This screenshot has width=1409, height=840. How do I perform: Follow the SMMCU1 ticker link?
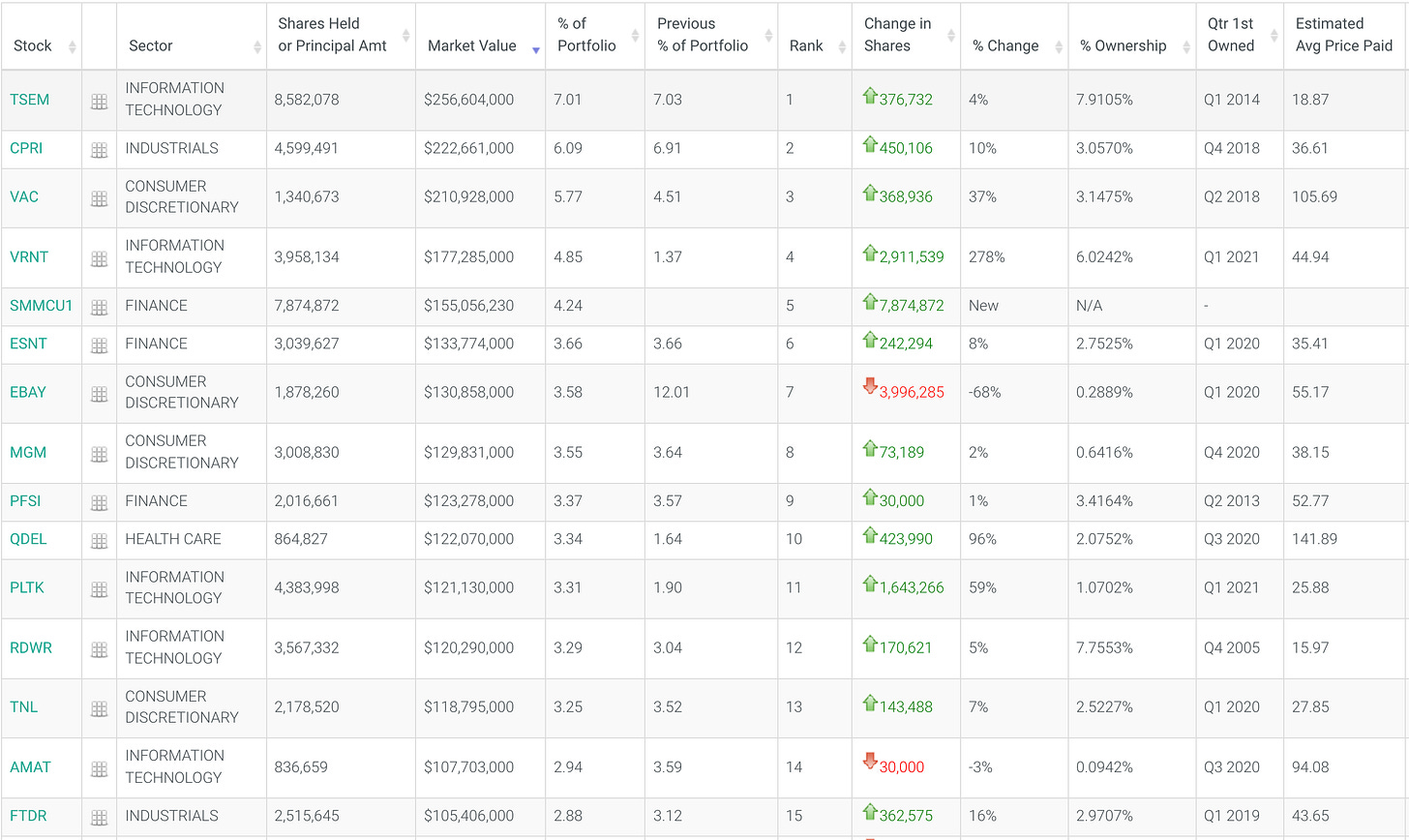(41, 305)
